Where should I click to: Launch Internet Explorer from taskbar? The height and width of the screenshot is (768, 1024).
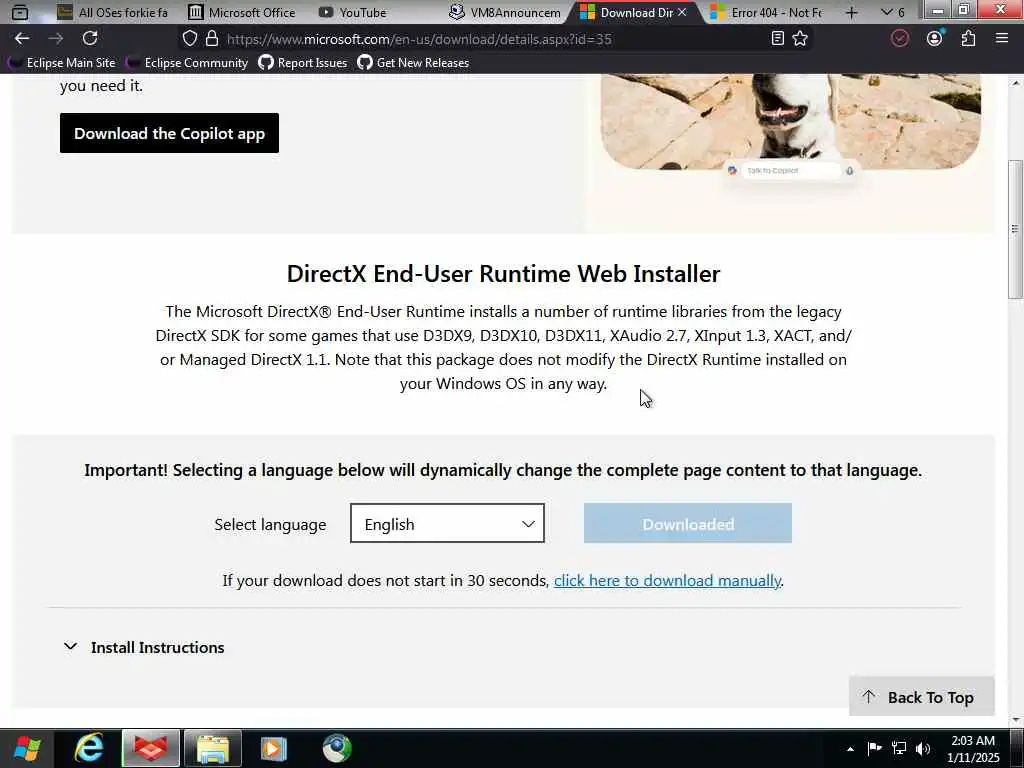(x=89, y=748)
